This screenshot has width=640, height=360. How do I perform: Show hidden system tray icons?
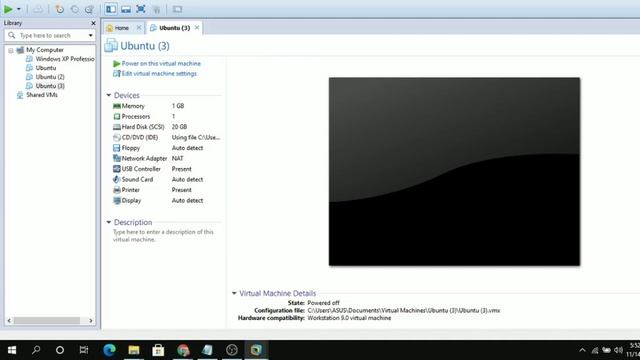582,350
